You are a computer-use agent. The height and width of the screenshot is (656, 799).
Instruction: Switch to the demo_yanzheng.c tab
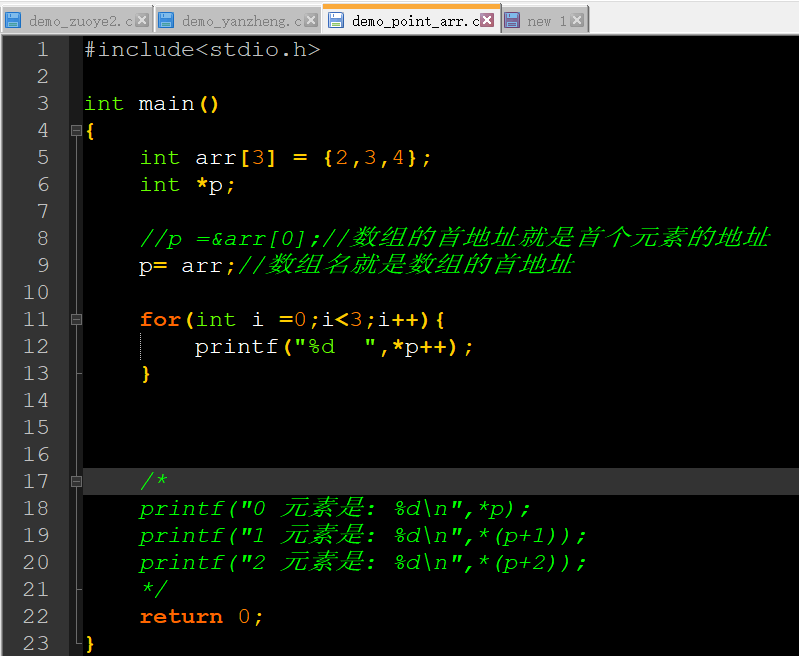pyautogui.click(x=238, y=20)
